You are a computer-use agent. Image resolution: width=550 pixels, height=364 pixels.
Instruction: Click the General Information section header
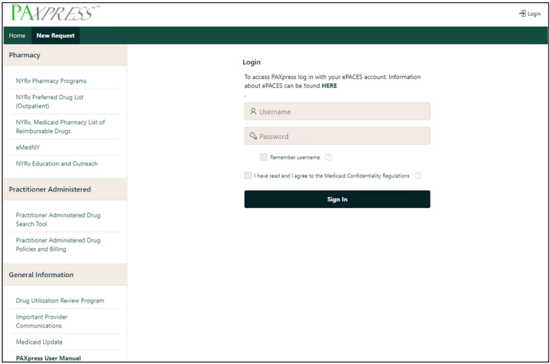[66, 275]
